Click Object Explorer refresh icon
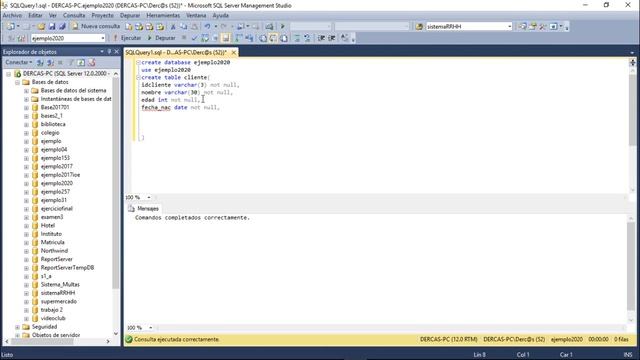The width and height of the screenshot is (640, 360). [81, 62]
